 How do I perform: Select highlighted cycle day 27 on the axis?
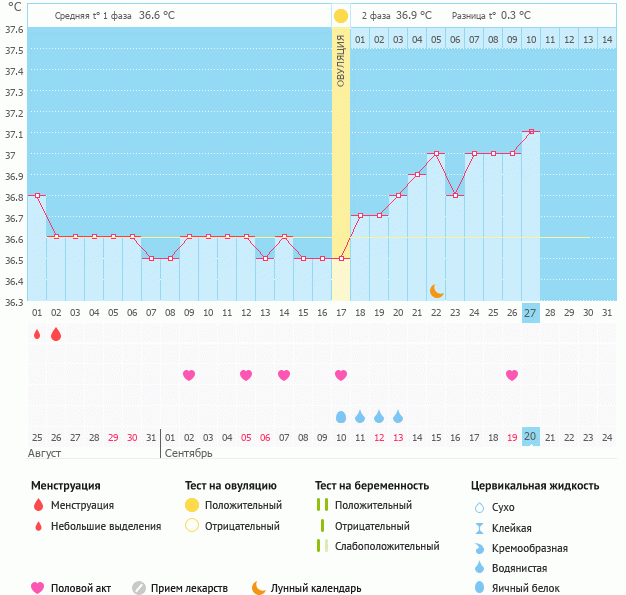pos(531,313)
